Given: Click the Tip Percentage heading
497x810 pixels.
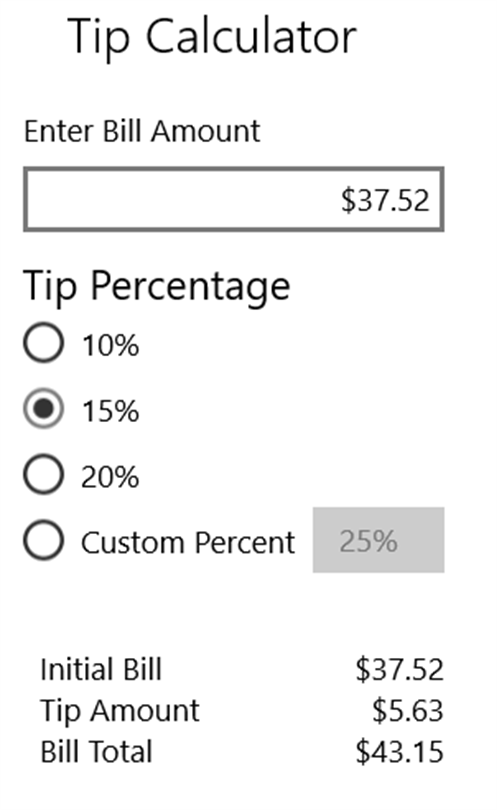Looking at the screenshot, I should tap(157, 287).
